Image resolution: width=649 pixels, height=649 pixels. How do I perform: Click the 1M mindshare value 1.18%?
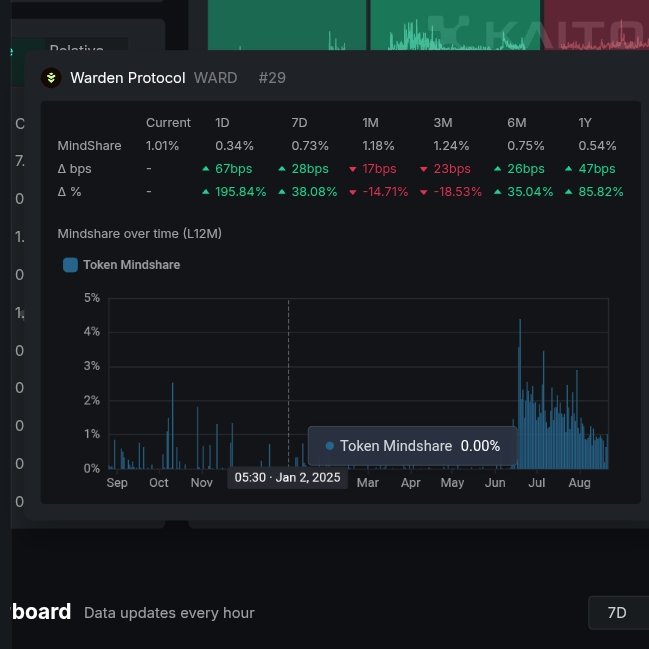pyautogui.click(x=378, y=146)
